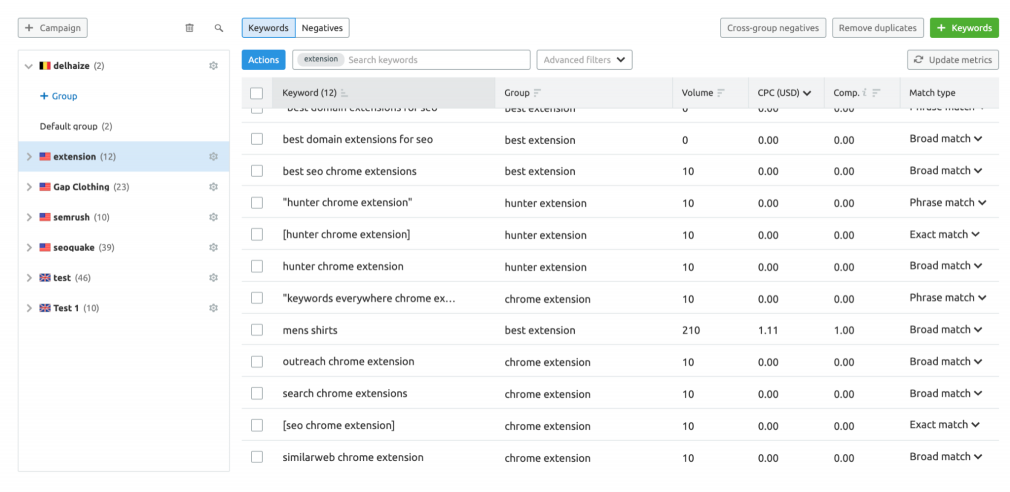Screen dimensions: 1010x492
Task: Click best extension group of mens shirts row
Action: [x=540, y=330]
